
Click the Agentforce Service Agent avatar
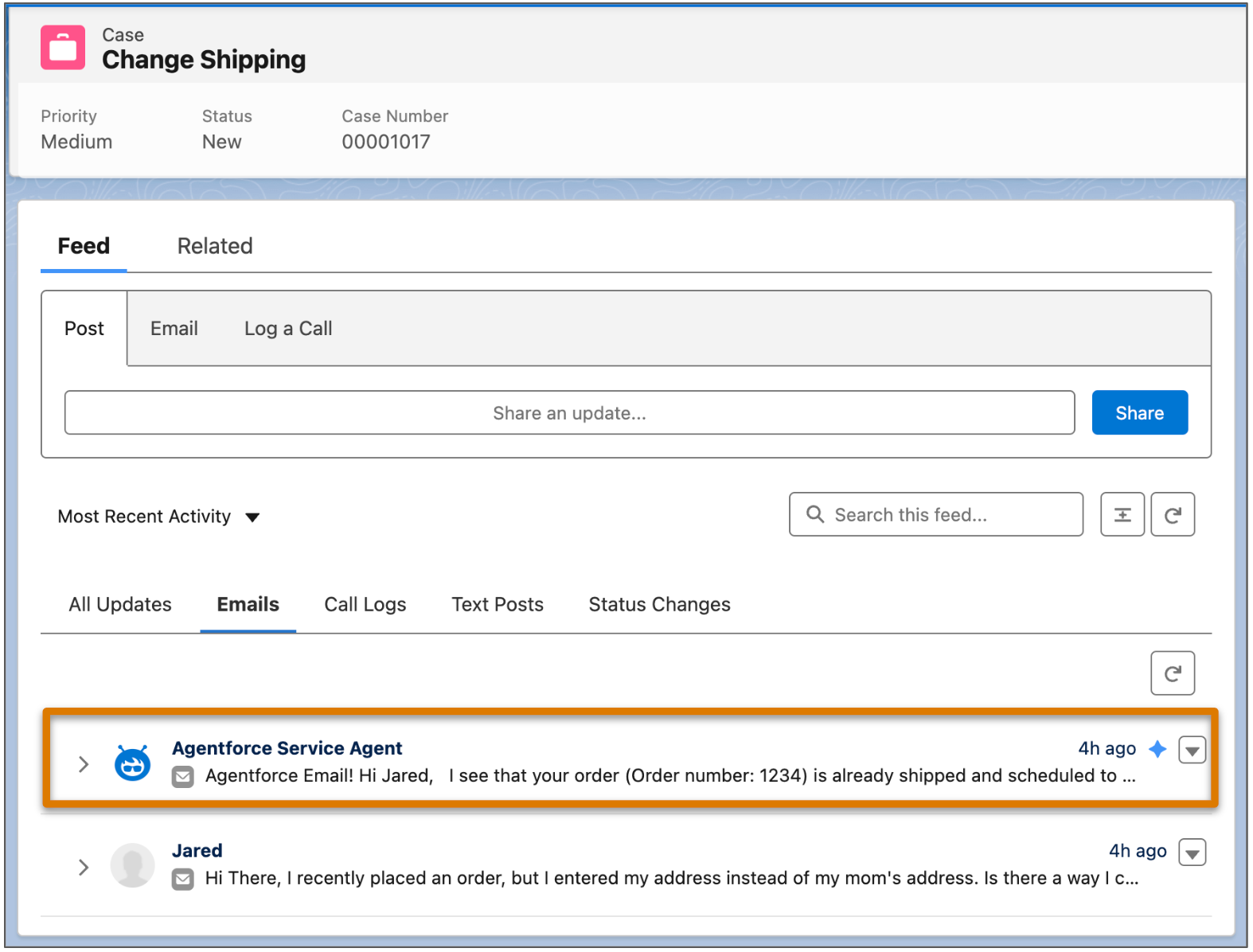click(x=133, y=763)
